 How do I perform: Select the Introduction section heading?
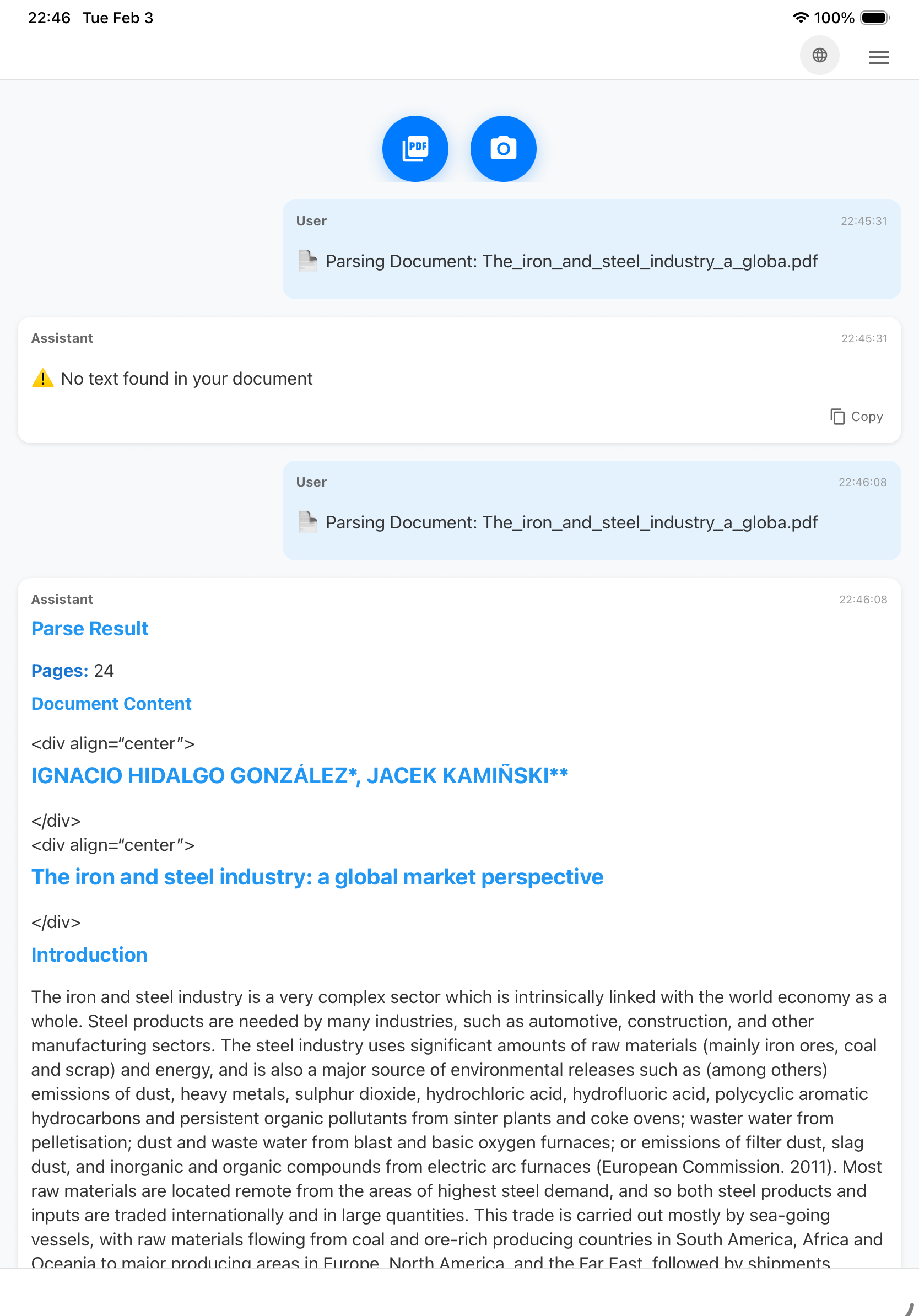89,955
